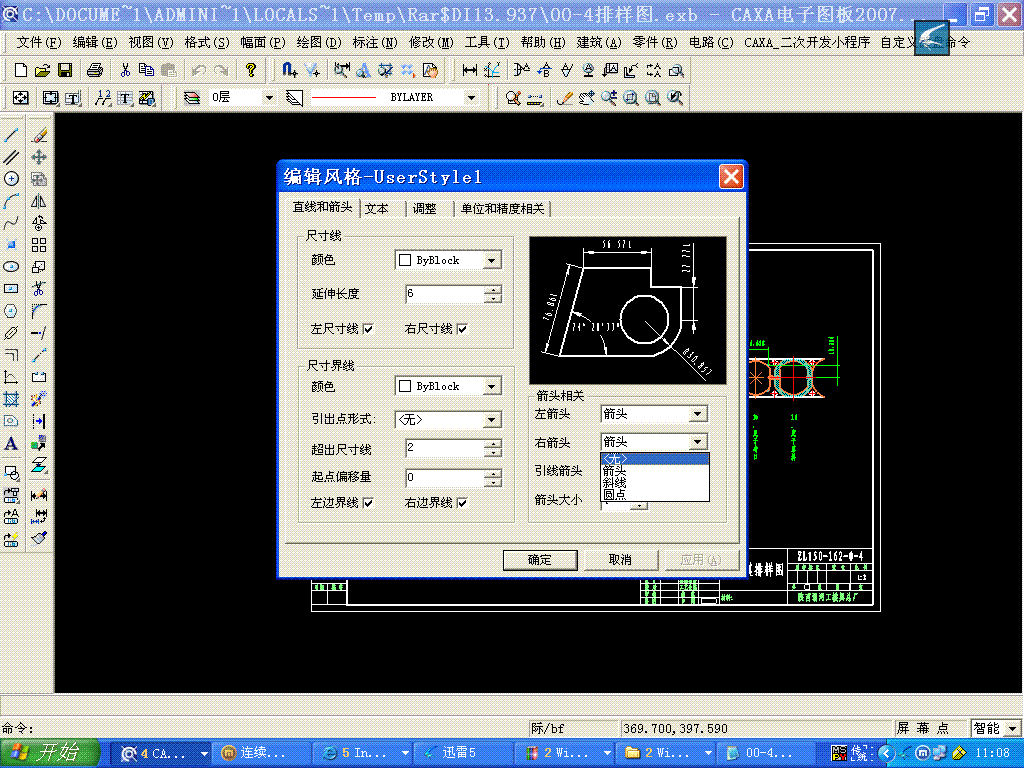
Task: Select the Eraser delete tool
Action: pyautogui.click(x=39, y=135)
